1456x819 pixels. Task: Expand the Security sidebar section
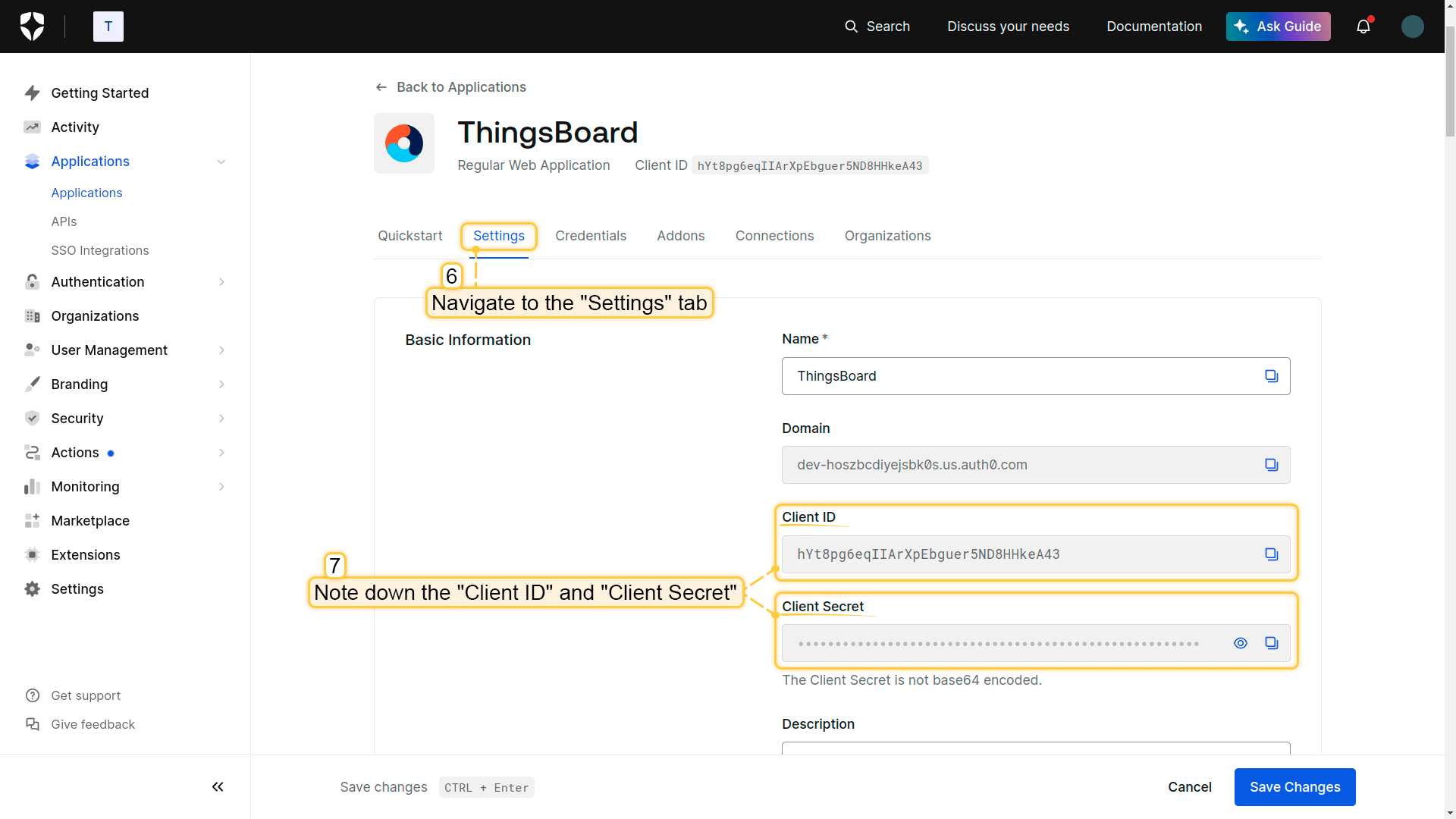pos(221,419)
